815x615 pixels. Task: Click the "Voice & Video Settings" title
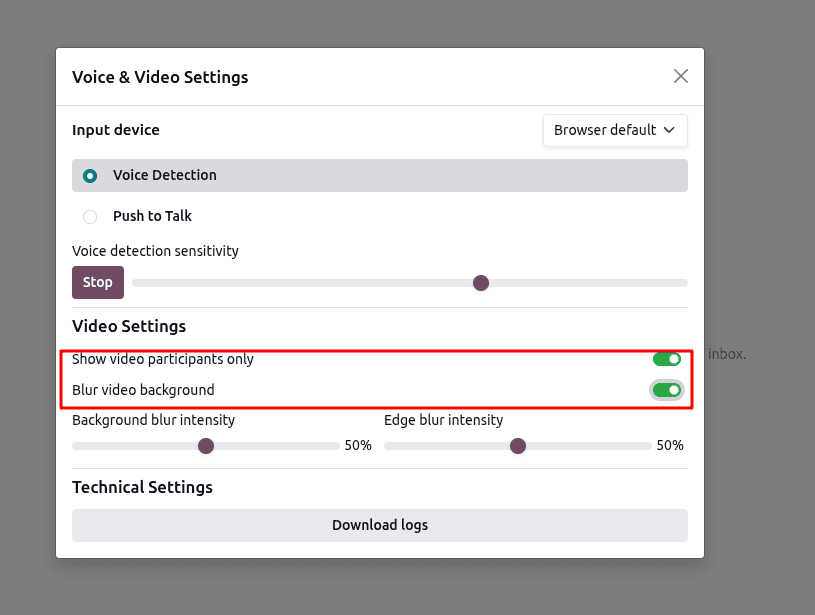[160, 77]
